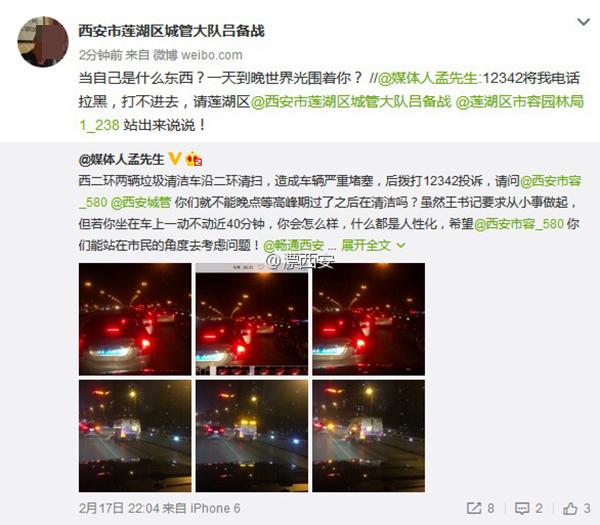The width and height of the screenshot is (600, 525).
Task: Open @媒体人孟先生 mention in repost text
Action: point(428,78)
